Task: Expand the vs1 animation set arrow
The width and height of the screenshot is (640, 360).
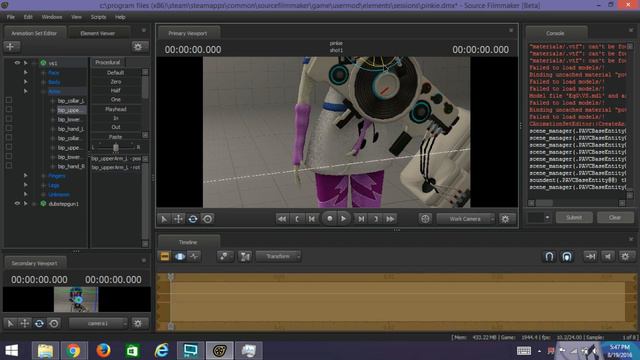Action: click(25, 63)
